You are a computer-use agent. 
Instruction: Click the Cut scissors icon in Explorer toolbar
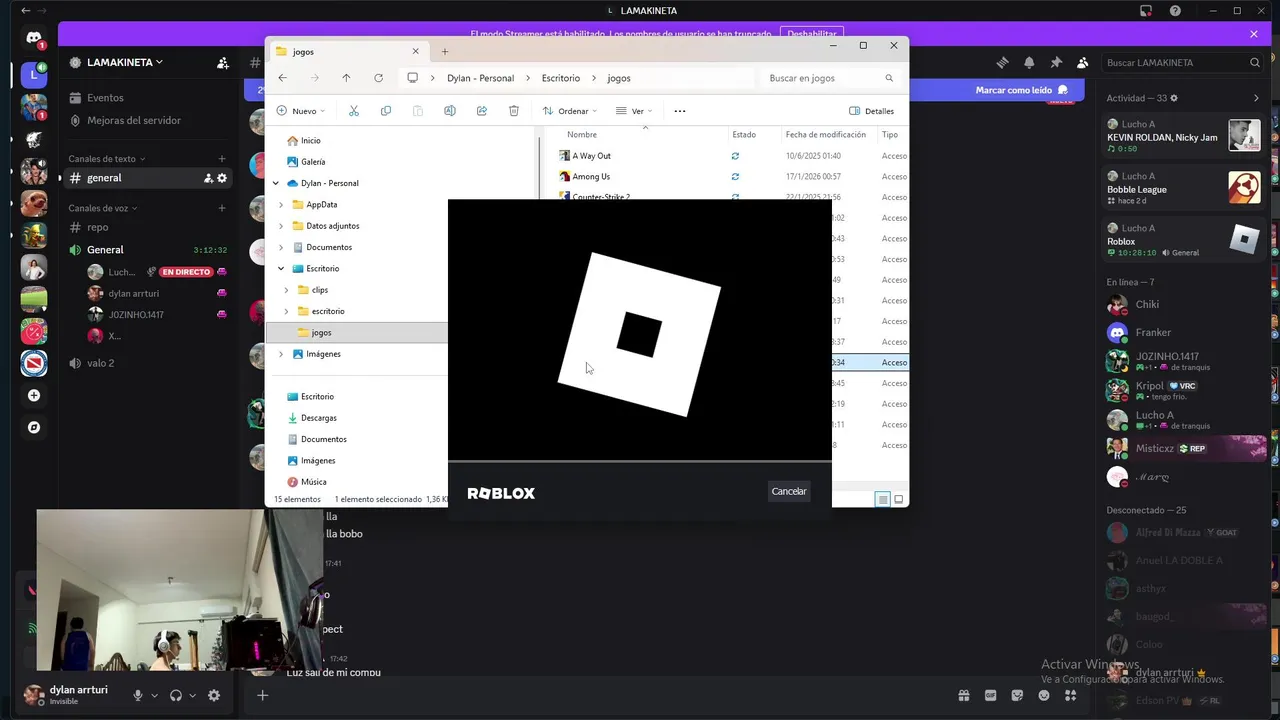[354, 111]
